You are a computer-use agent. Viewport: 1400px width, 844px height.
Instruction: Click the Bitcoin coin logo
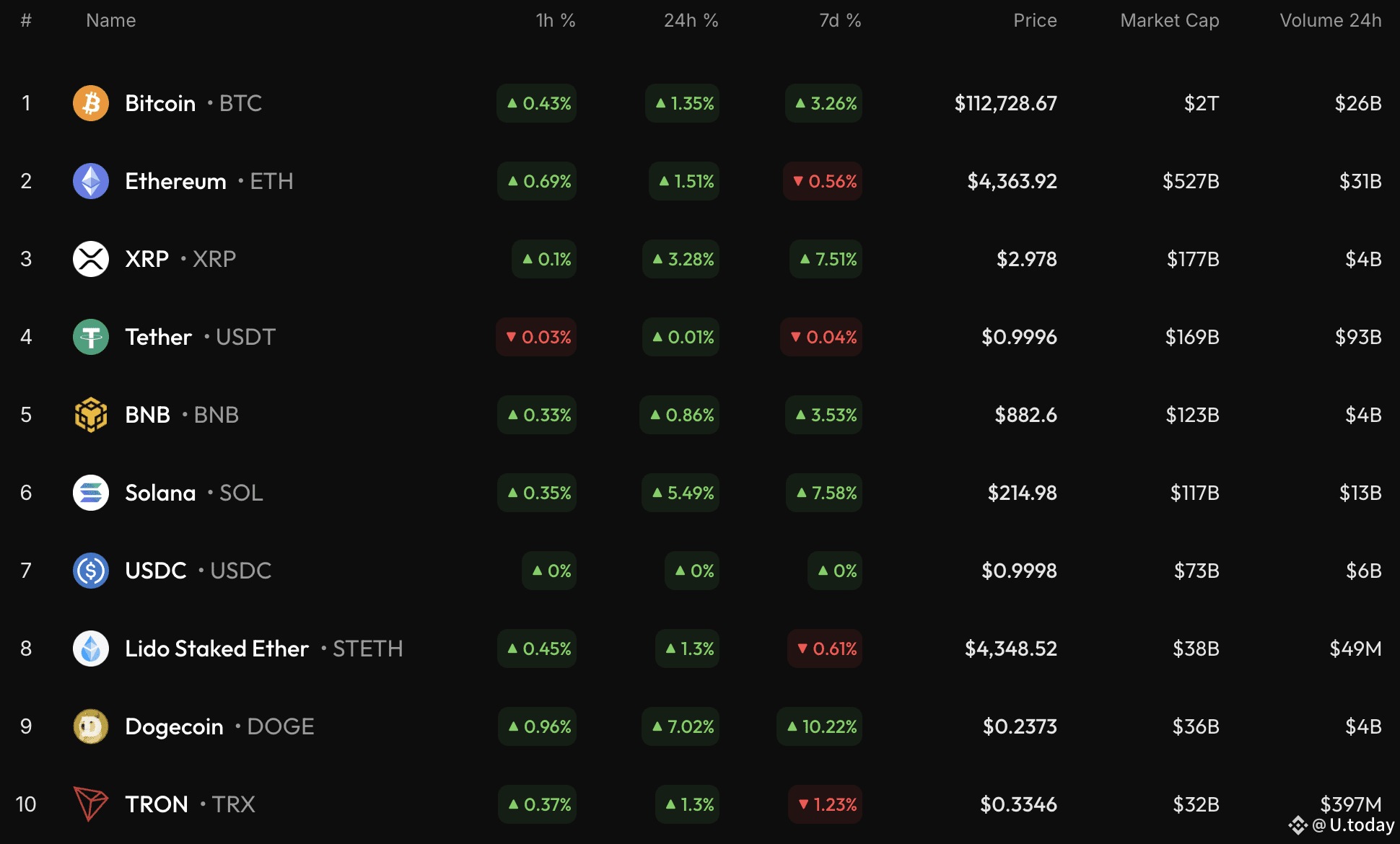(x=91, y=103)
